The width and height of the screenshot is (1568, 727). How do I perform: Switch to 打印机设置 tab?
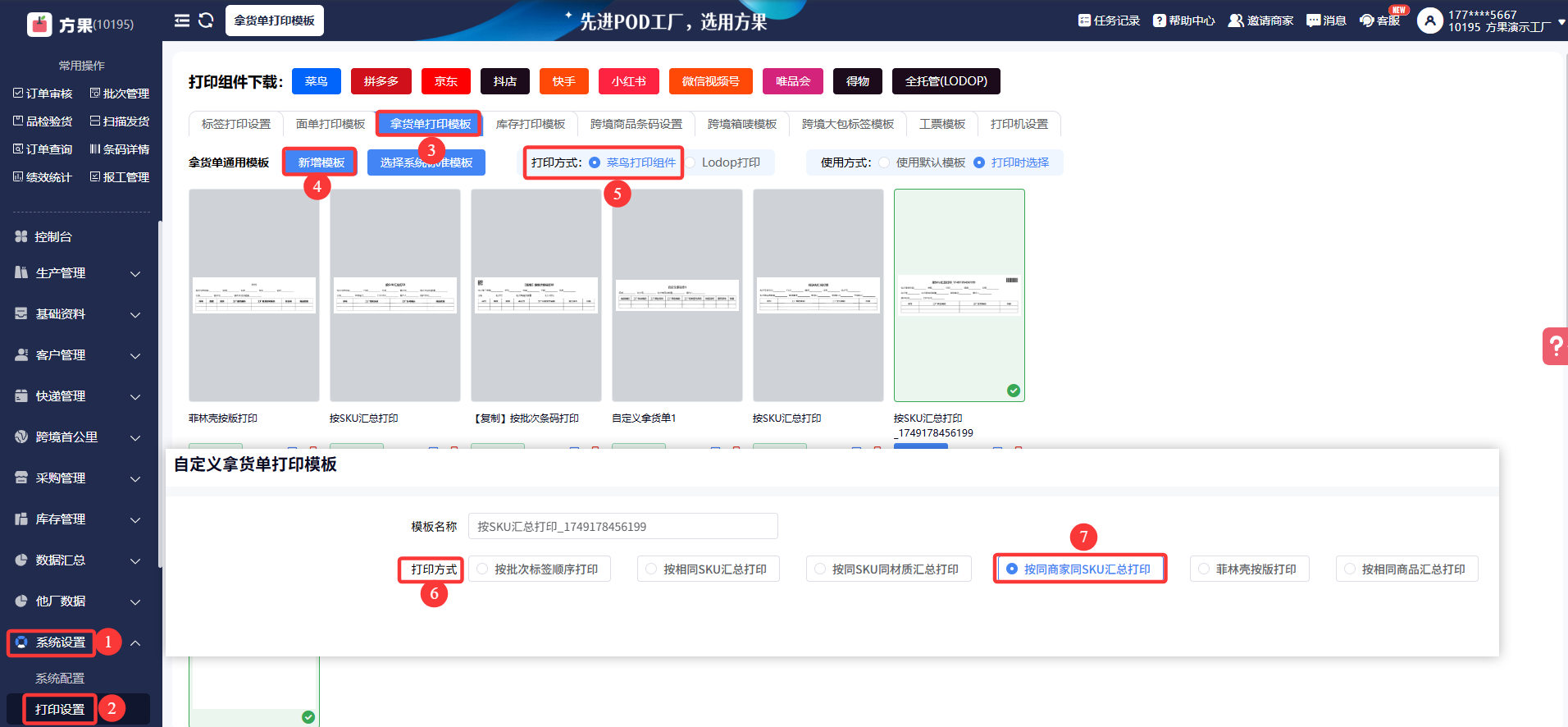(1019, 124)
